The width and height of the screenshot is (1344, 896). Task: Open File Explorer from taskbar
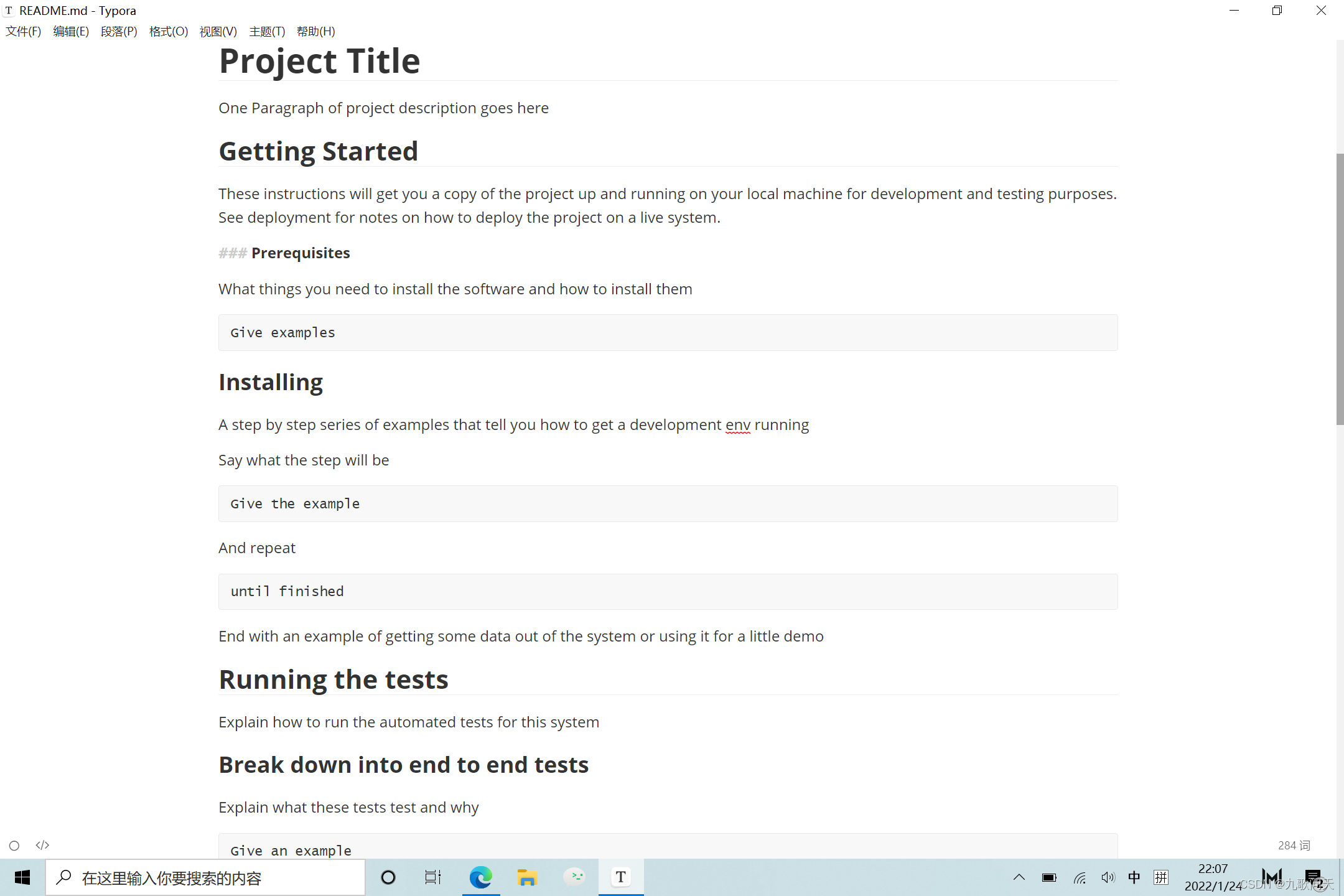pyautogui.click(x=527, y=877)
